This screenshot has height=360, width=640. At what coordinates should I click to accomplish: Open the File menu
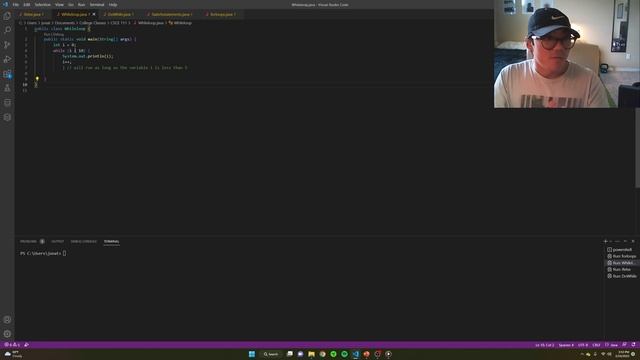click(x=16, y=4)
